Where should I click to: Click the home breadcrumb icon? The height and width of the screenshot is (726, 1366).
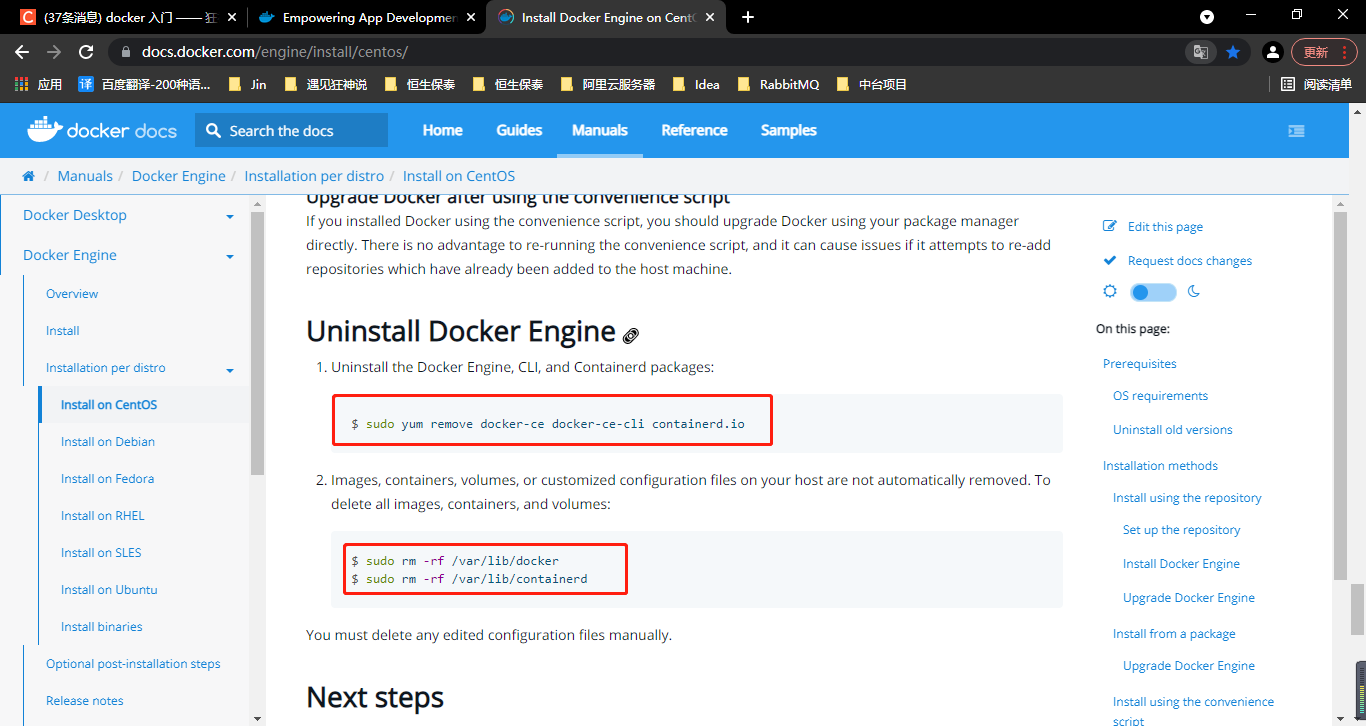coord(29,176)
